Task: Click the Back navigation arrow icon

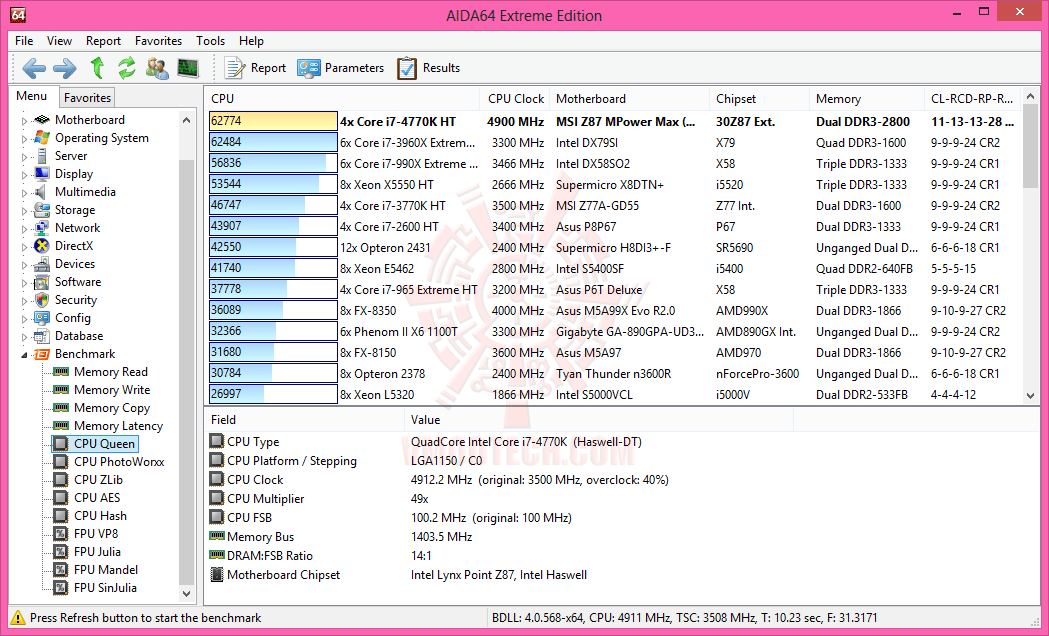Action: pyautogui.click(x=33, y=68)
